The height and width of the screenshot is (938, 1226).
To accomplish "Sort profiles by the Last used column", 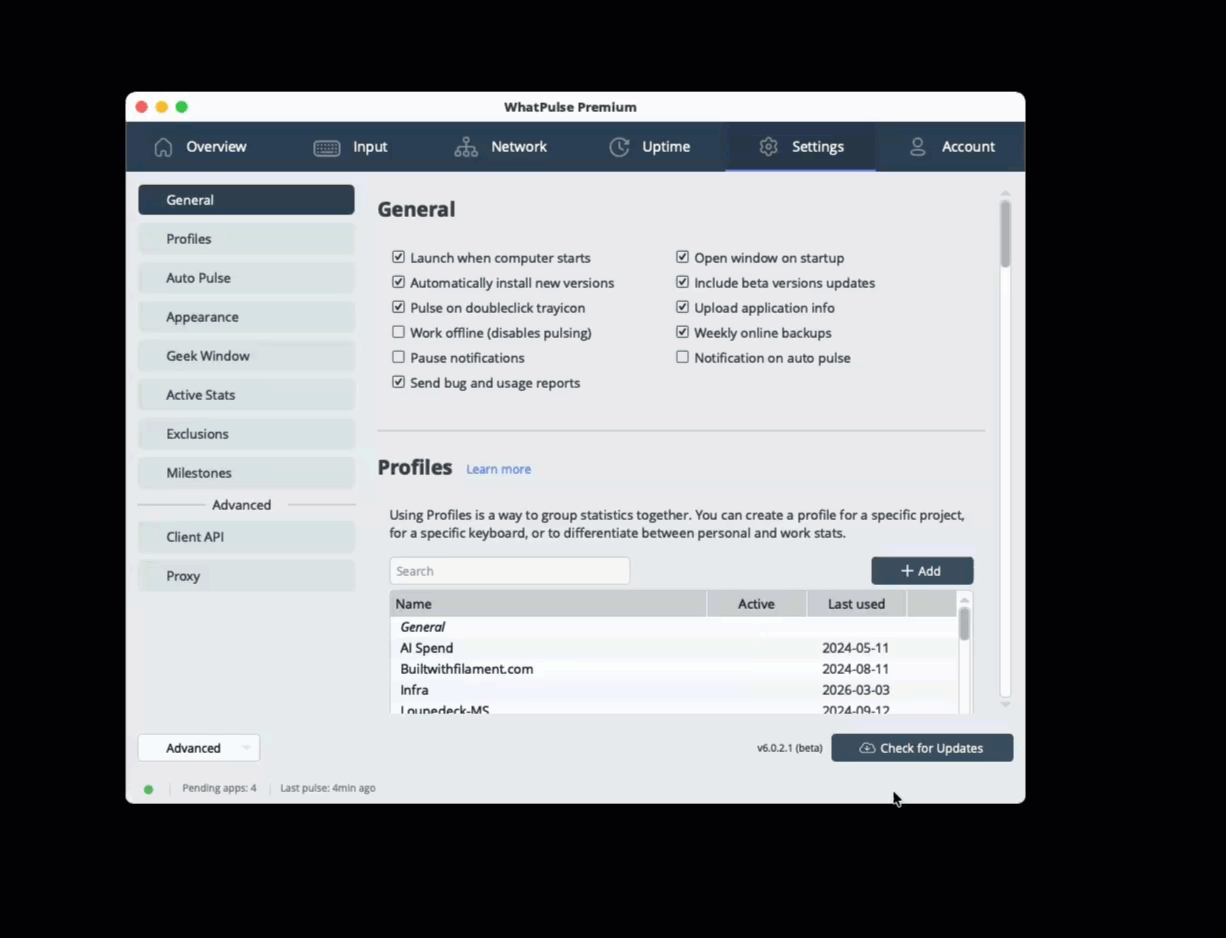I will [856, 604].
